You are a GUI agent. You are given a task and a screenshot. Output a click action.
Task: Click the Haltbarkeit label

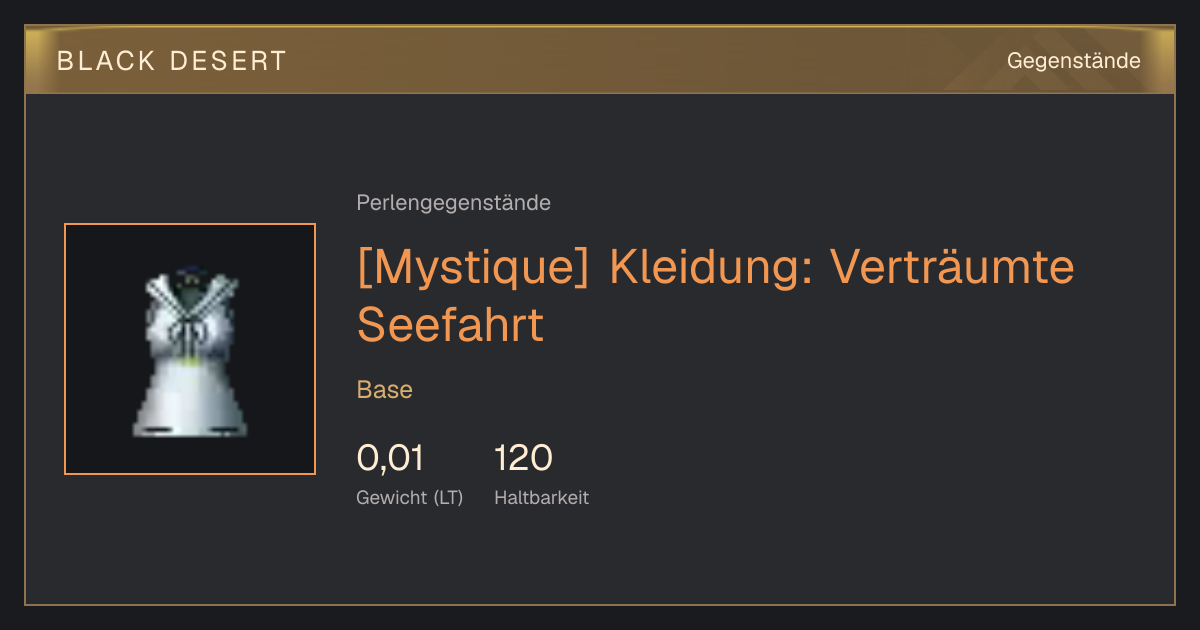541,497
